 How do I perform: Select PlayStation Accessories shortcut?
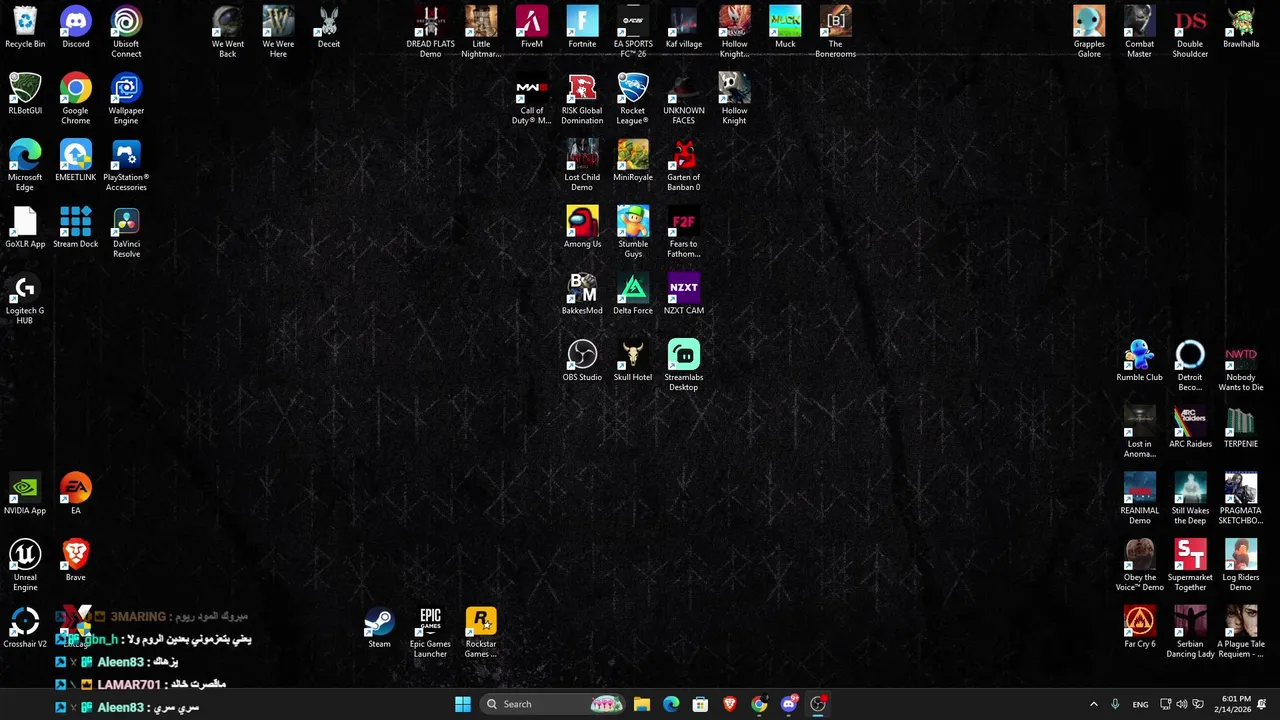126,165
